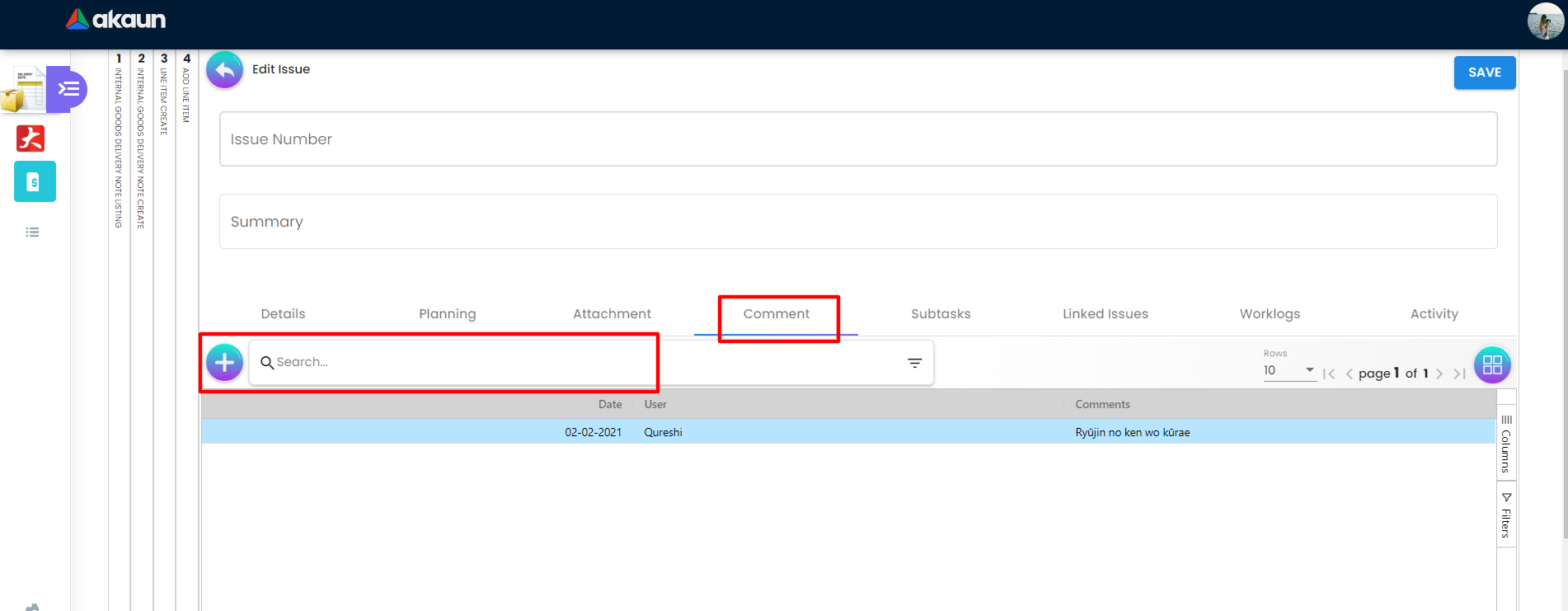Open the Rows per page dropdown
Image resolution: width=1568 pixels, height=611 pixels.
pyautogui.click(x=1289, y=370)
